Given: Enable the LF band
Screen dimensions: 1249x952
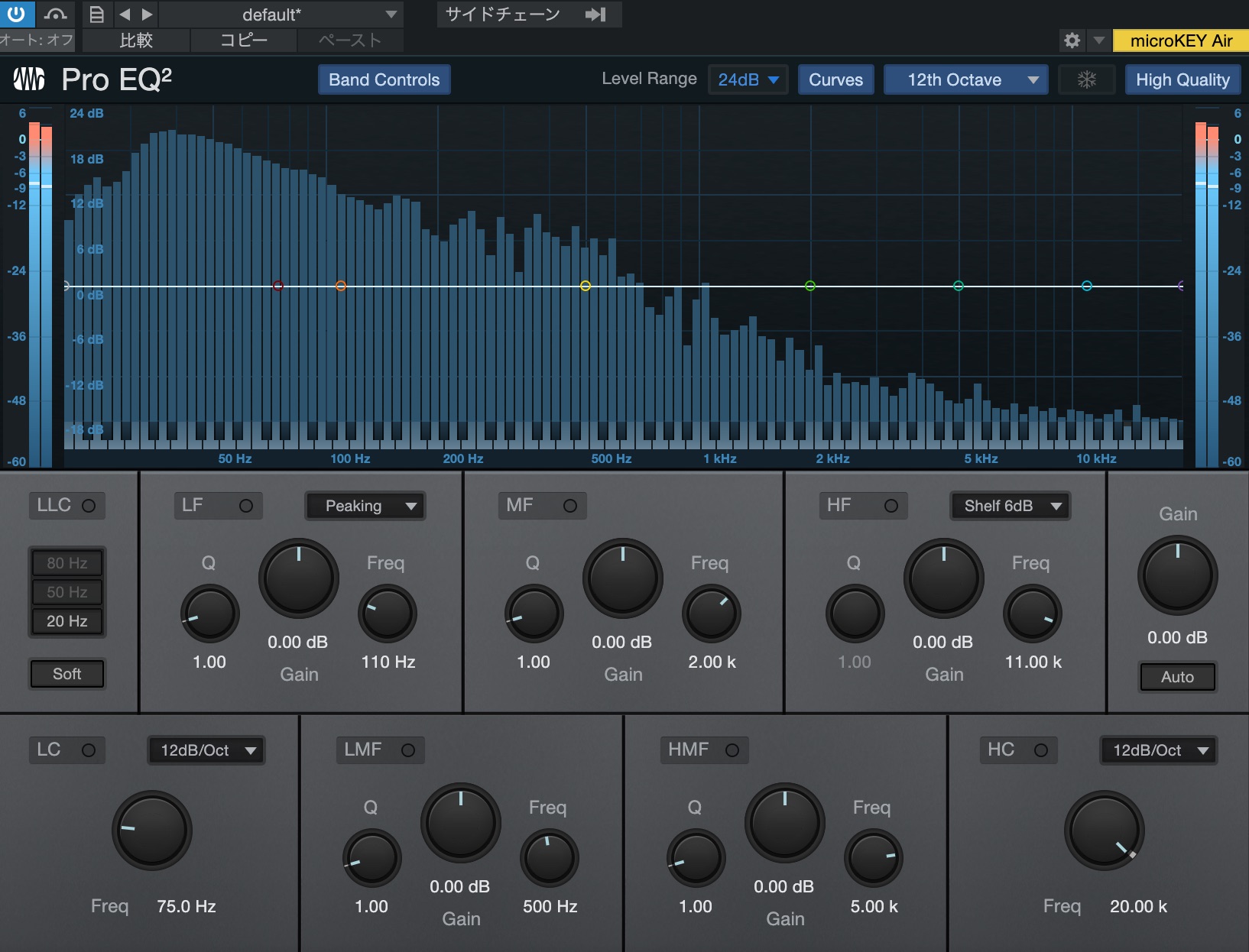Looking at the screenshot, I should [x=246, y=506].
